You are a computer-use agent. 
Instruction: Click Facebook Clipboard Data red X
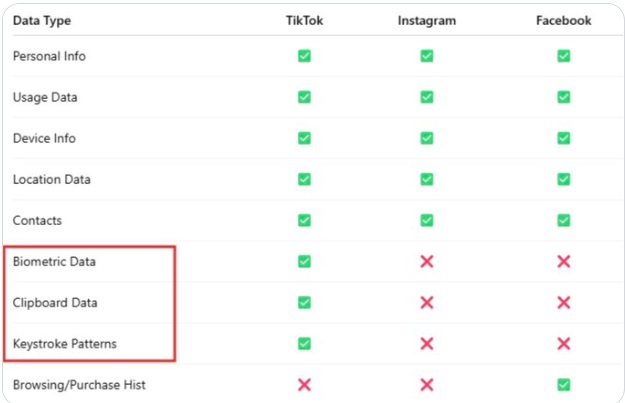(x=564, y=303)
